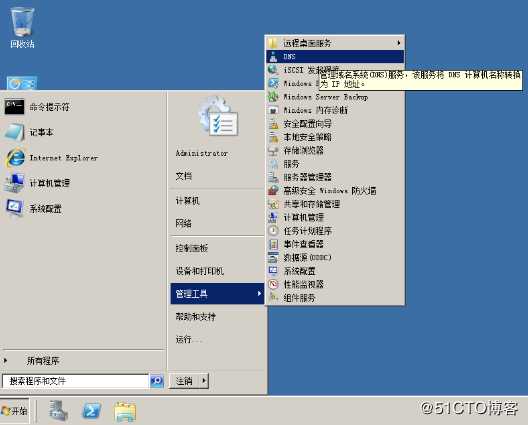
Task: Select DNS in the admin tools menu
Action: tap(335, 57)
